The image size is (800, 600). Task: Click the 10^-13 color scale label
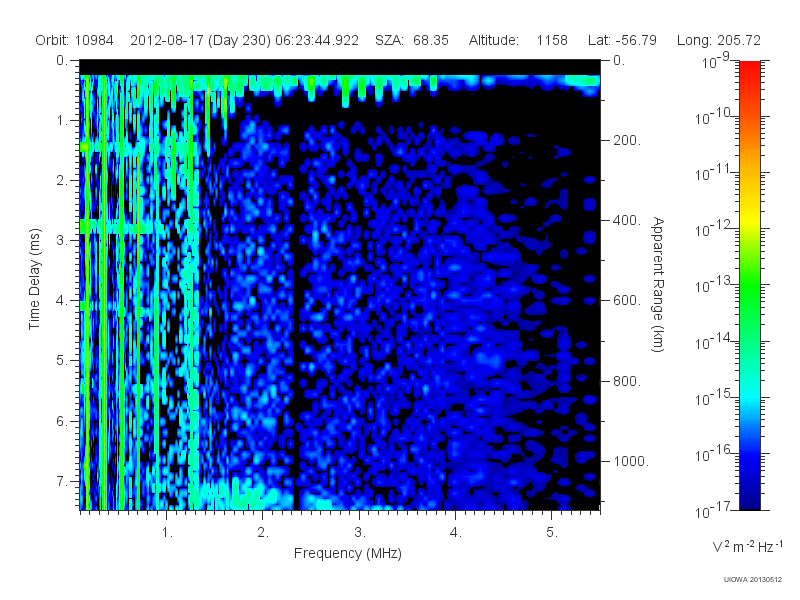(x=714, y=286)
